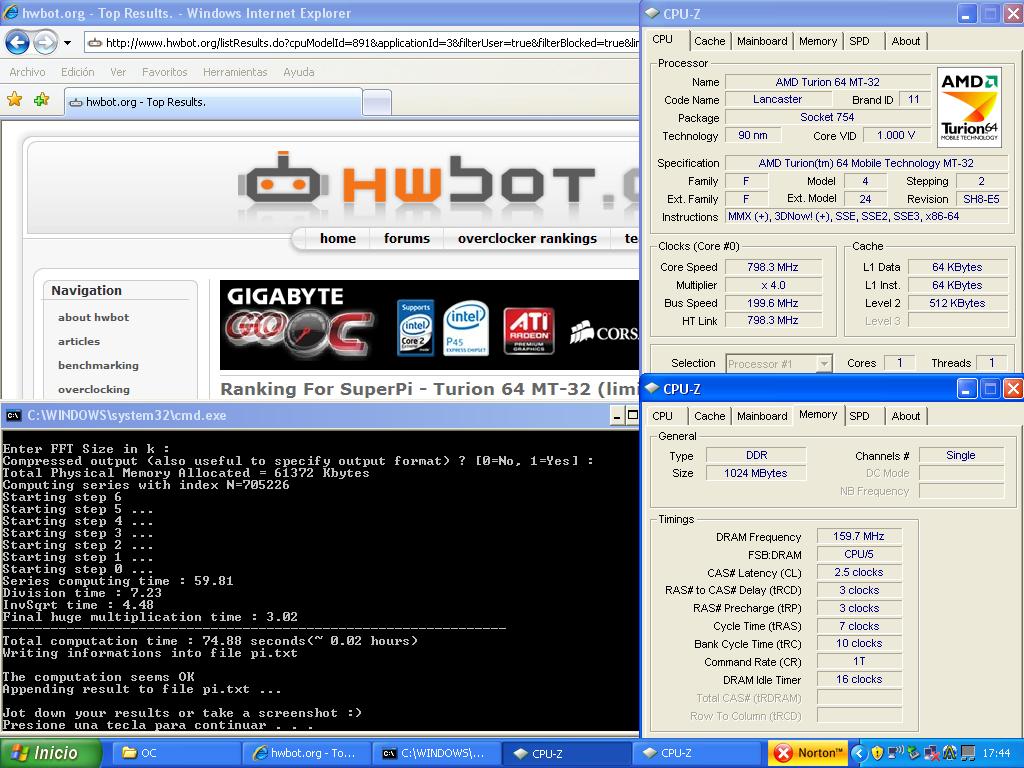Open the Ver menu

118,72
